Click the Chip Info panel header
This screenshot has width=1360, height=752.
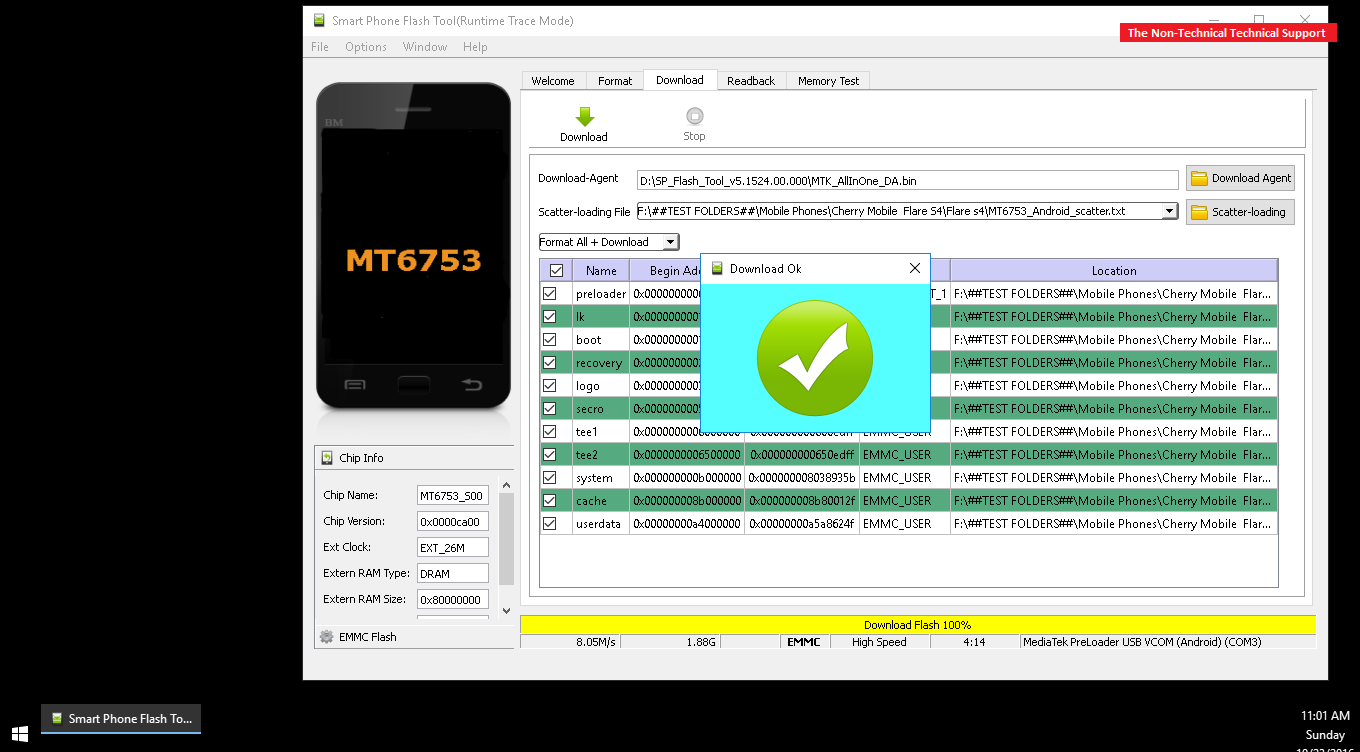[414, 458]
